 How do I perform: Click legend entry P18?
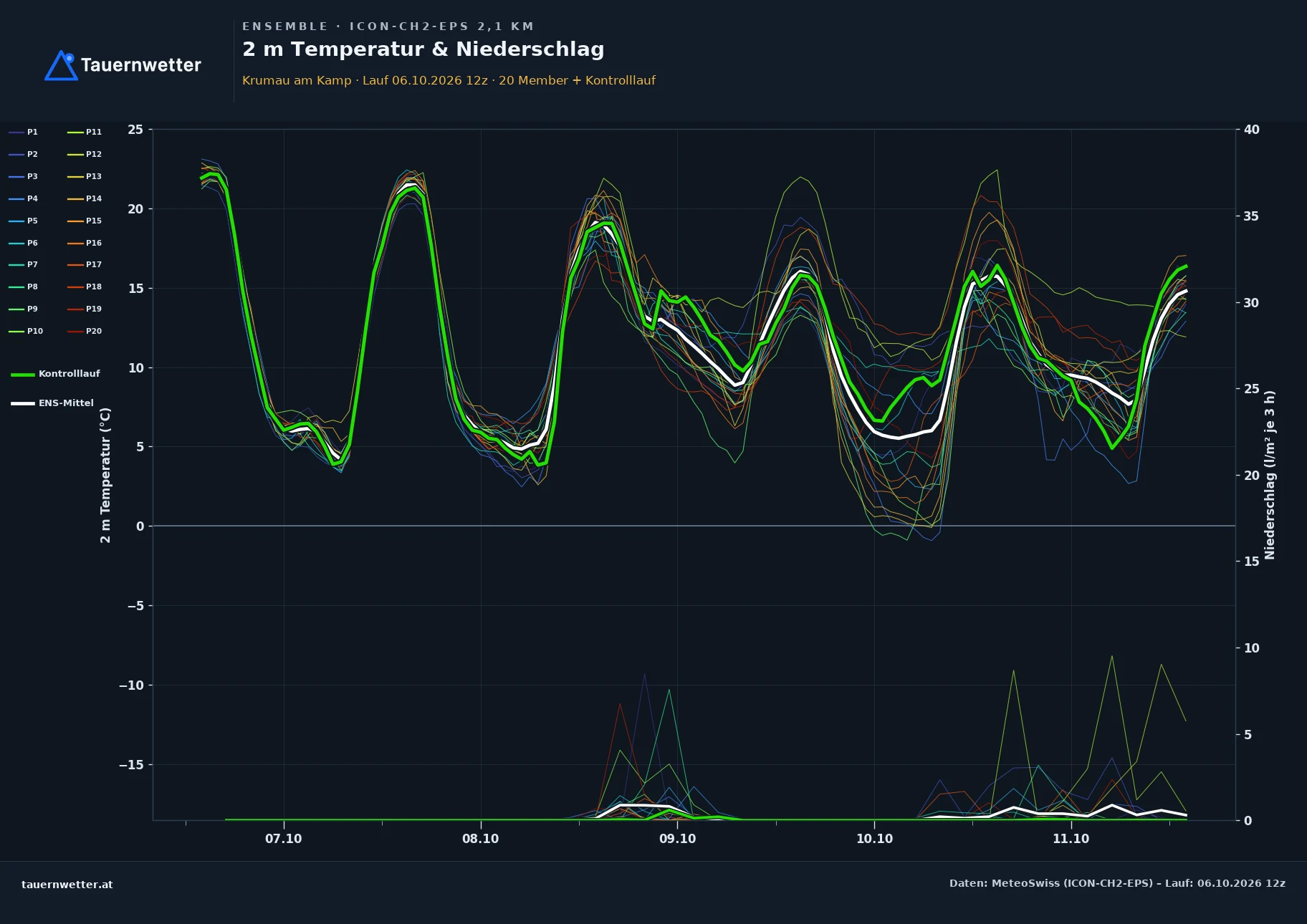[85, 287]
